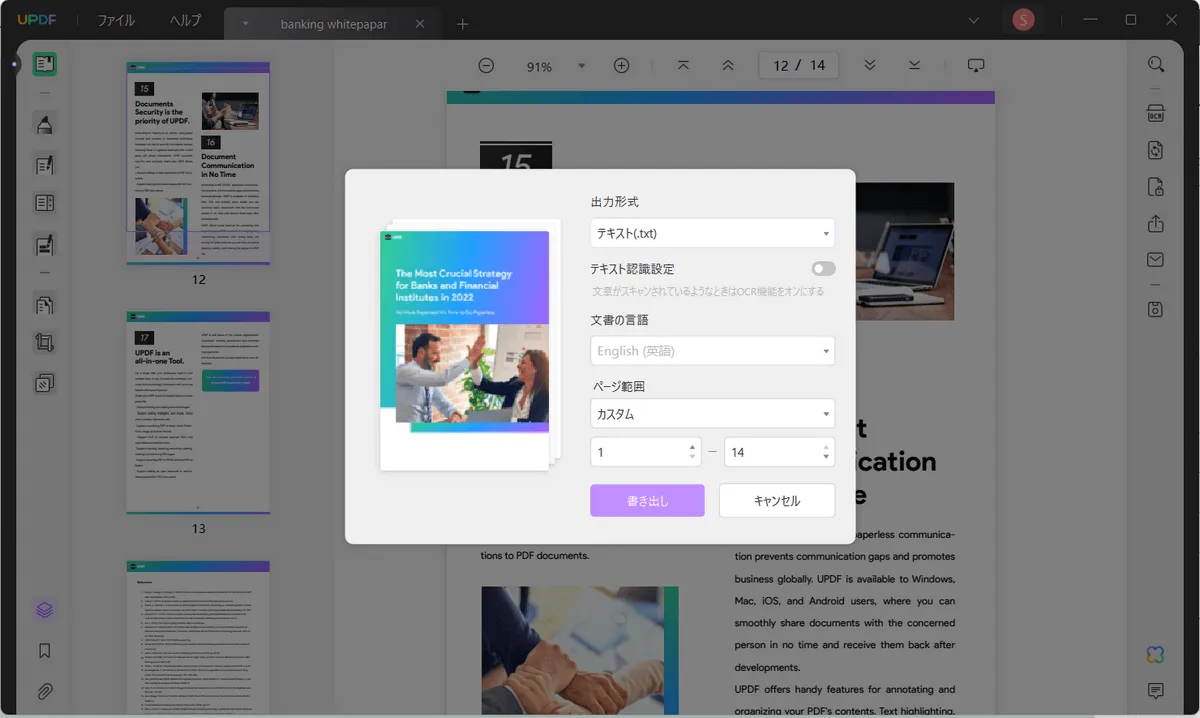Select the page 13 thumbnail
The width and height of the screenshot is (1200, 718).
tap(198, 412)
